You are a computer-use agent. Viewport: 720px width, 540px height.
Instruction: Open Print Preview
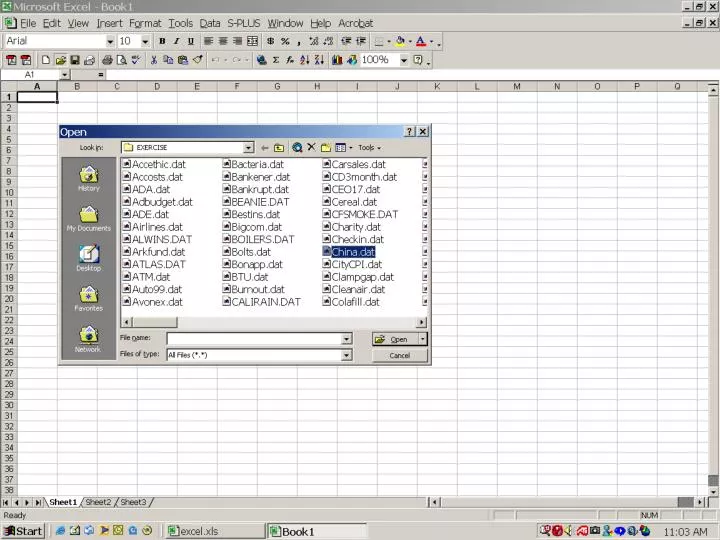click(122, 60)
